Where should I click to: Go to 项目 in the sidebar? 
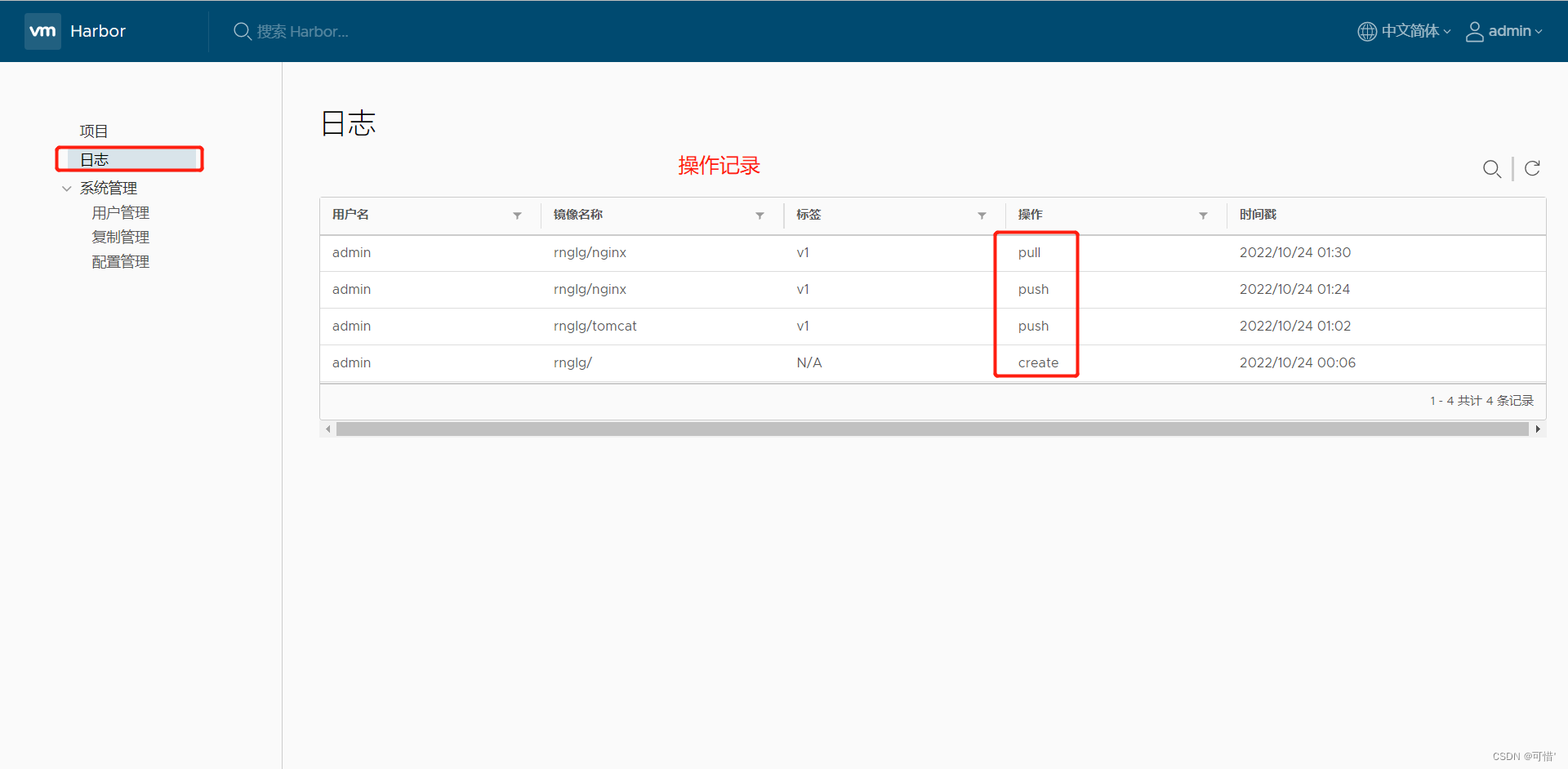click(x=94, y=131)
